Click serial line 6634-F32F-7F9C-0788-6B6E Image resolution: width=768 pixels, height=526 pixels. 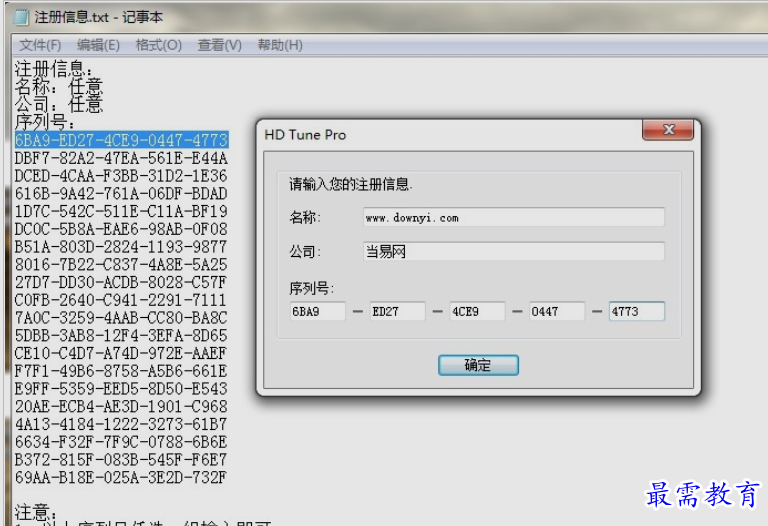click(x=121, y=442)
